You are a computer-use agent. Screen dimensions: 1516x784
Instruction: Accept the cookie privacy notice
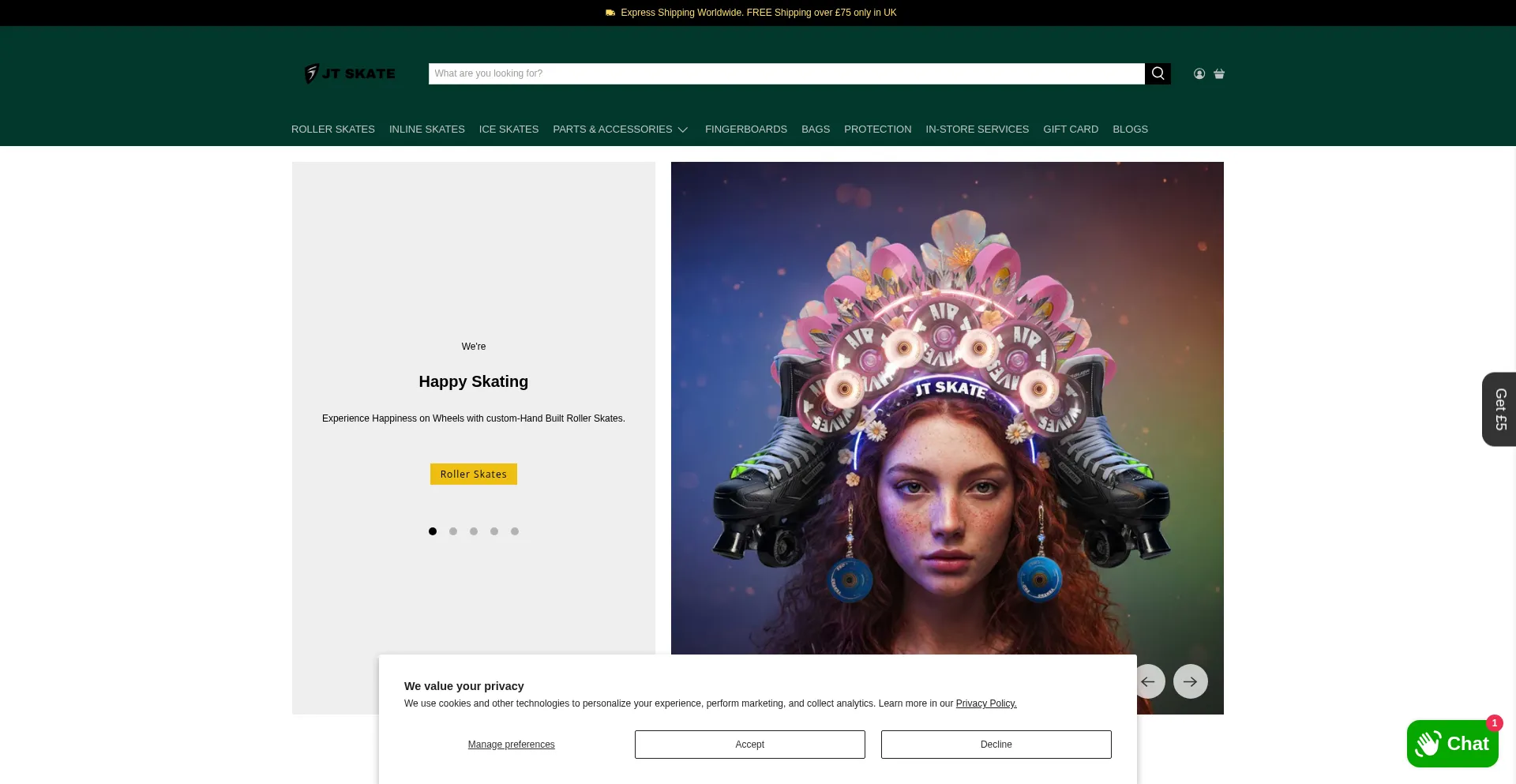click(749, 745)
